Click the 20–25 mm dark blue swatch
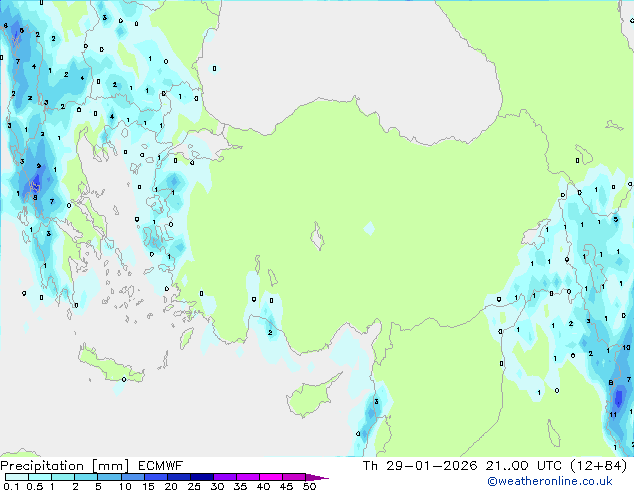The image size is (634, 490). point(179,477)
